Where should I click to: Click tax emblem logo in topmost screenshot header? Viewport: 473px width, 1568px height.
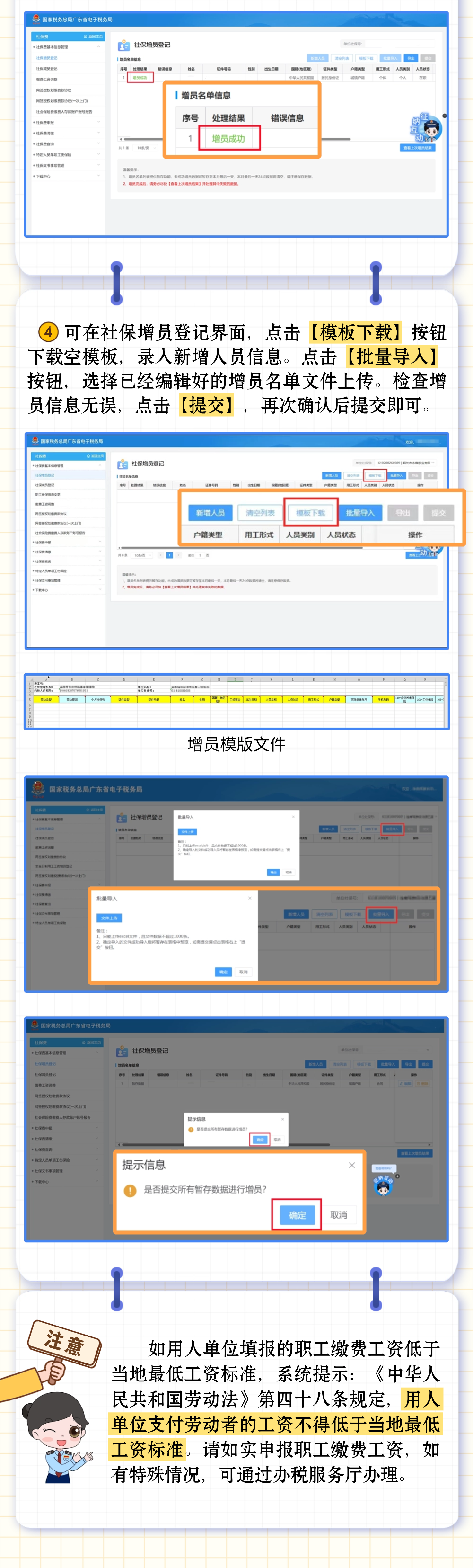point(36,19)
